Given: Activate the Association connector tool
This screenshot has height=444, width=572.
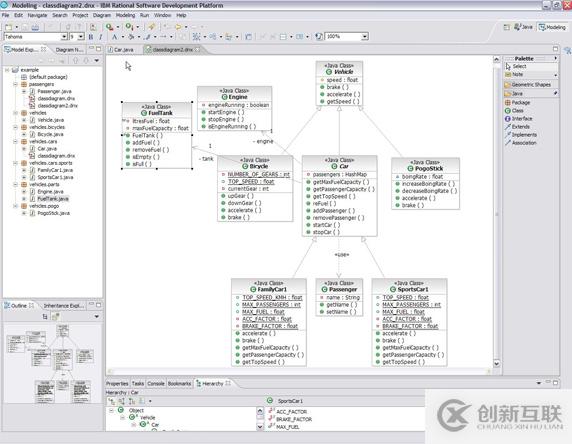Looking at the screenshot, I should (521, 143).
